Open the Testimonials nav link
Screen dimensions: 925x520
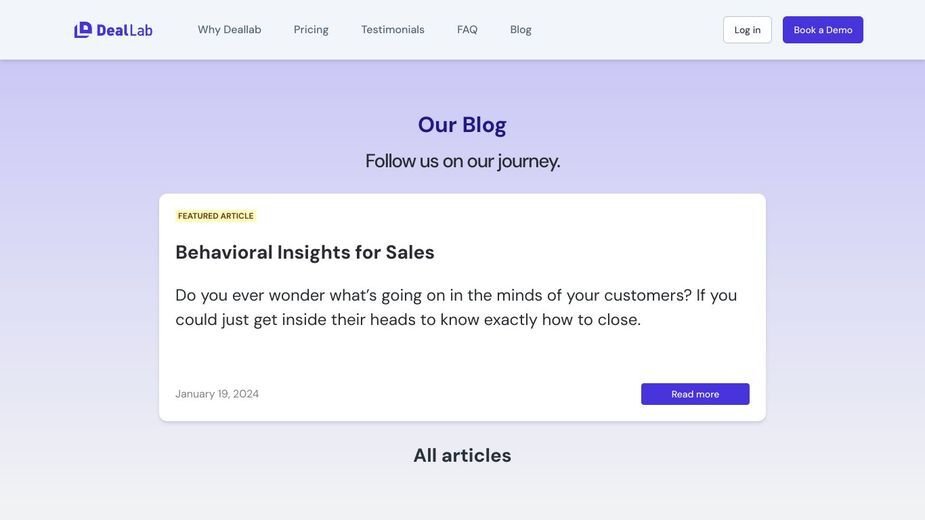click(393, 30)
